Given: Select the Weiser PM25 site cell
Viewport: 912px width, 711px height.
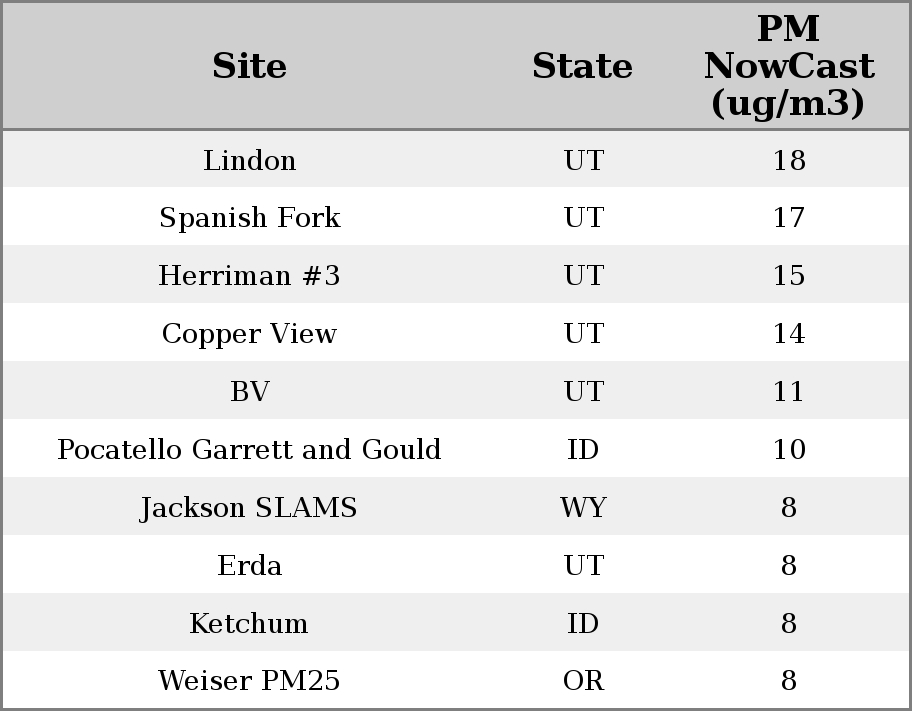Looking at the screenshot, I should click(x=249, y=681).
